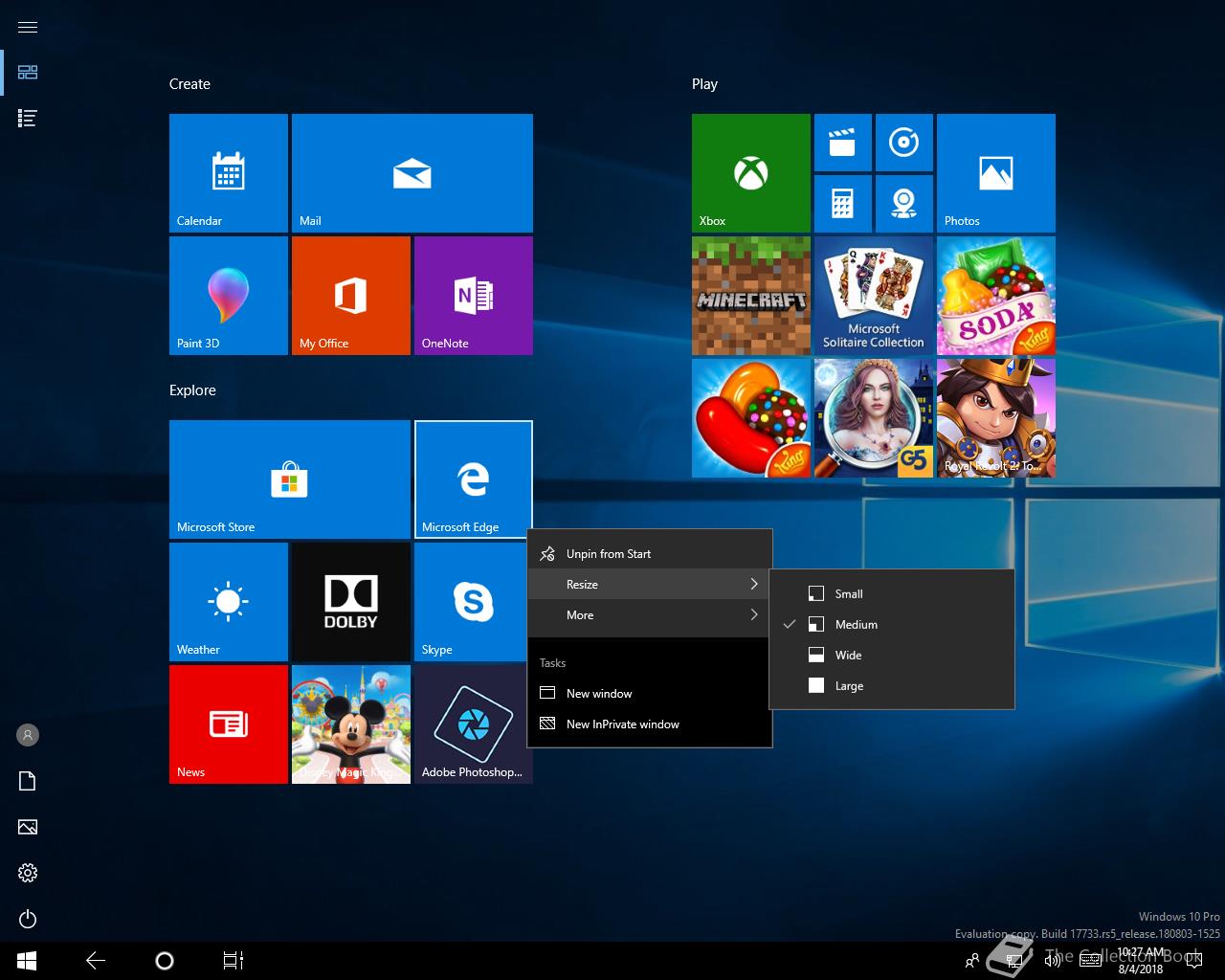
Task: Open the volume control in tray
Action: tap(1053, 961)
